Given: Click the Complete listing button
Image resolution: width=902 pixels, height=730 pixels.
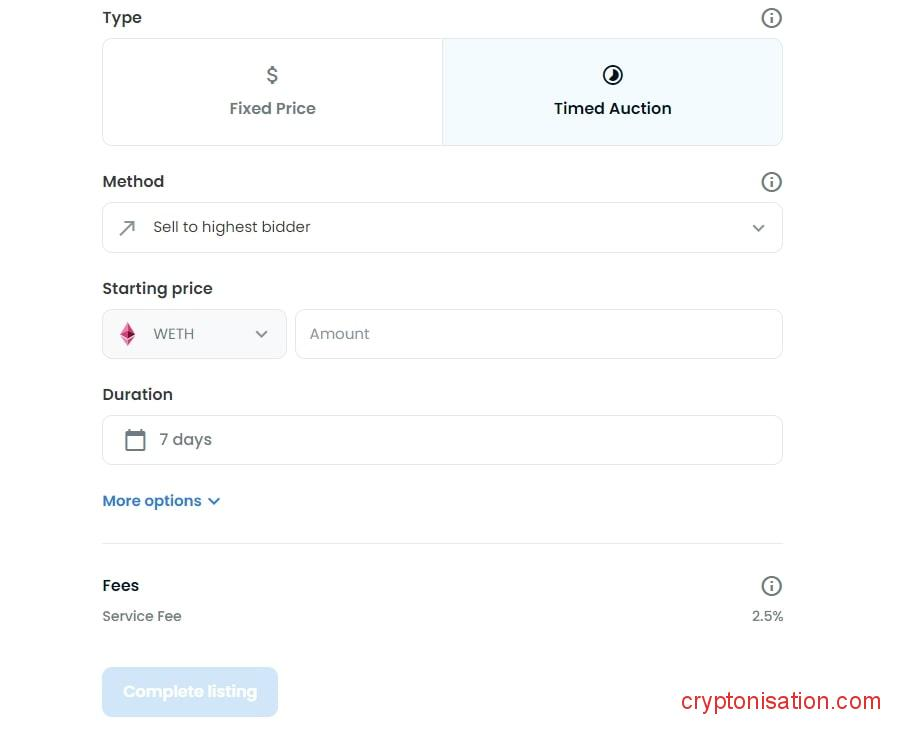Looking at the screenshot, I should click(x=190, y=692).
